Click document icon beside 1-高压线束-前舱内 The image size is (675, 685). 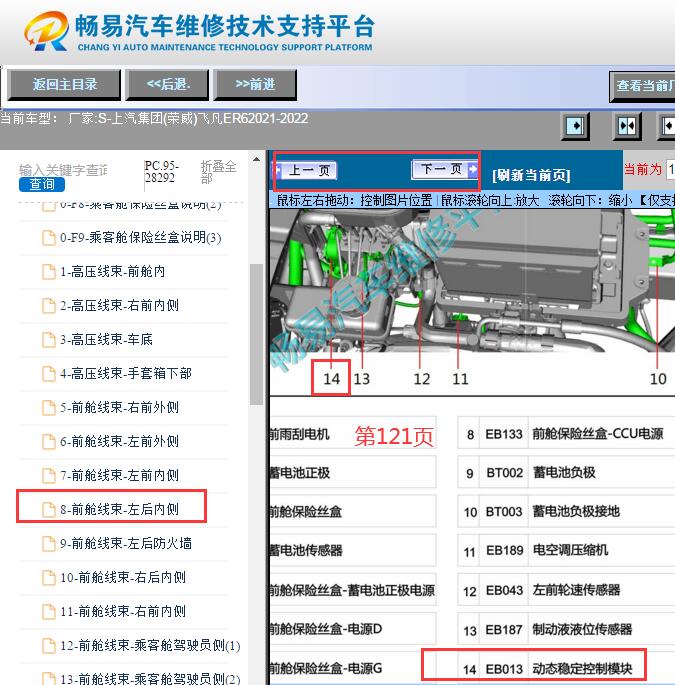point(48,272)
